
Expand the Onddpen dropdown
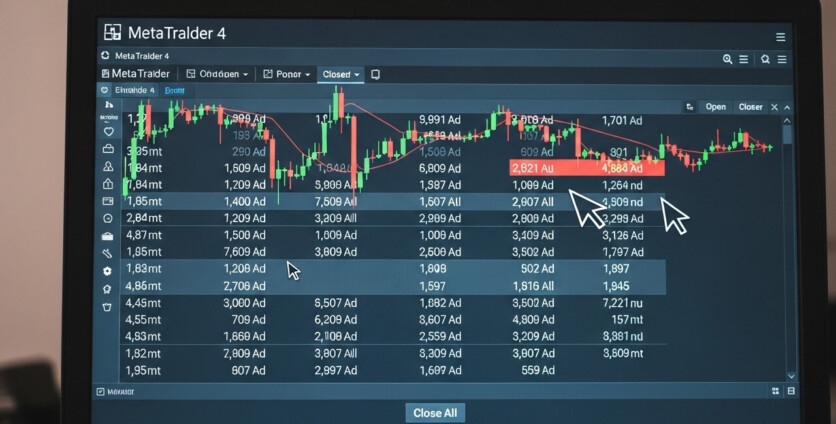tap(217, 74)
